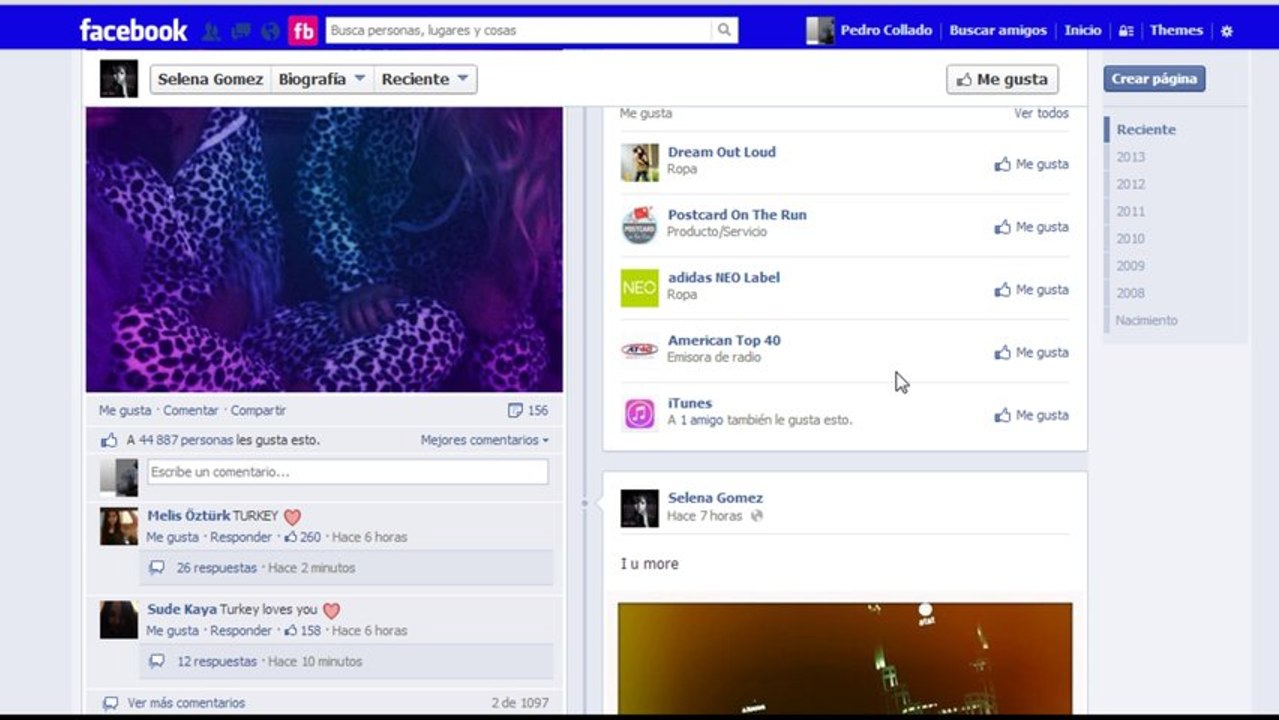Click the 158 likes thumb on Sude comment
Image resolution: width=1279 pixels, height=720 pixels.
click(291, 631)
